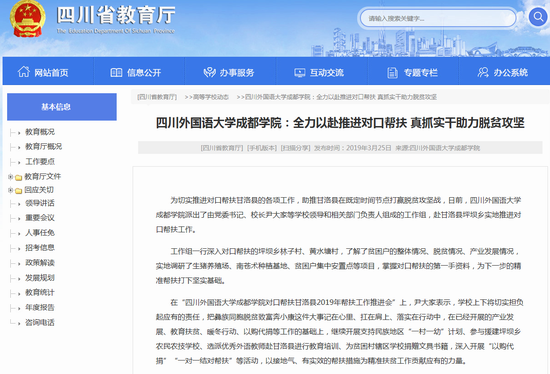Click the national emblem logo
This screenshot has height=374, width=550.
coord(27,19)
